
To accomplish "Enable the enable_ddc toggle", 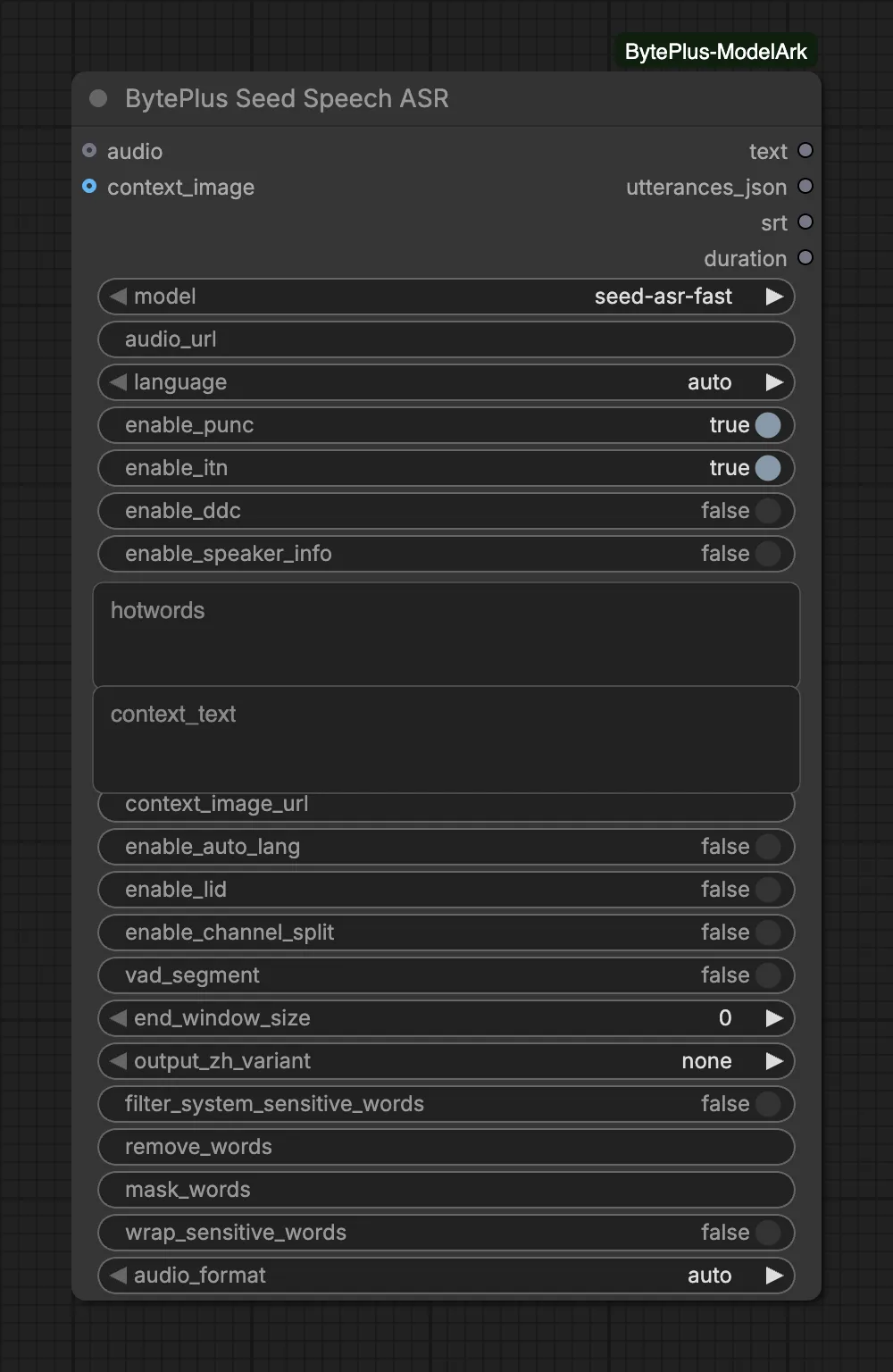I will click(768, 511).
